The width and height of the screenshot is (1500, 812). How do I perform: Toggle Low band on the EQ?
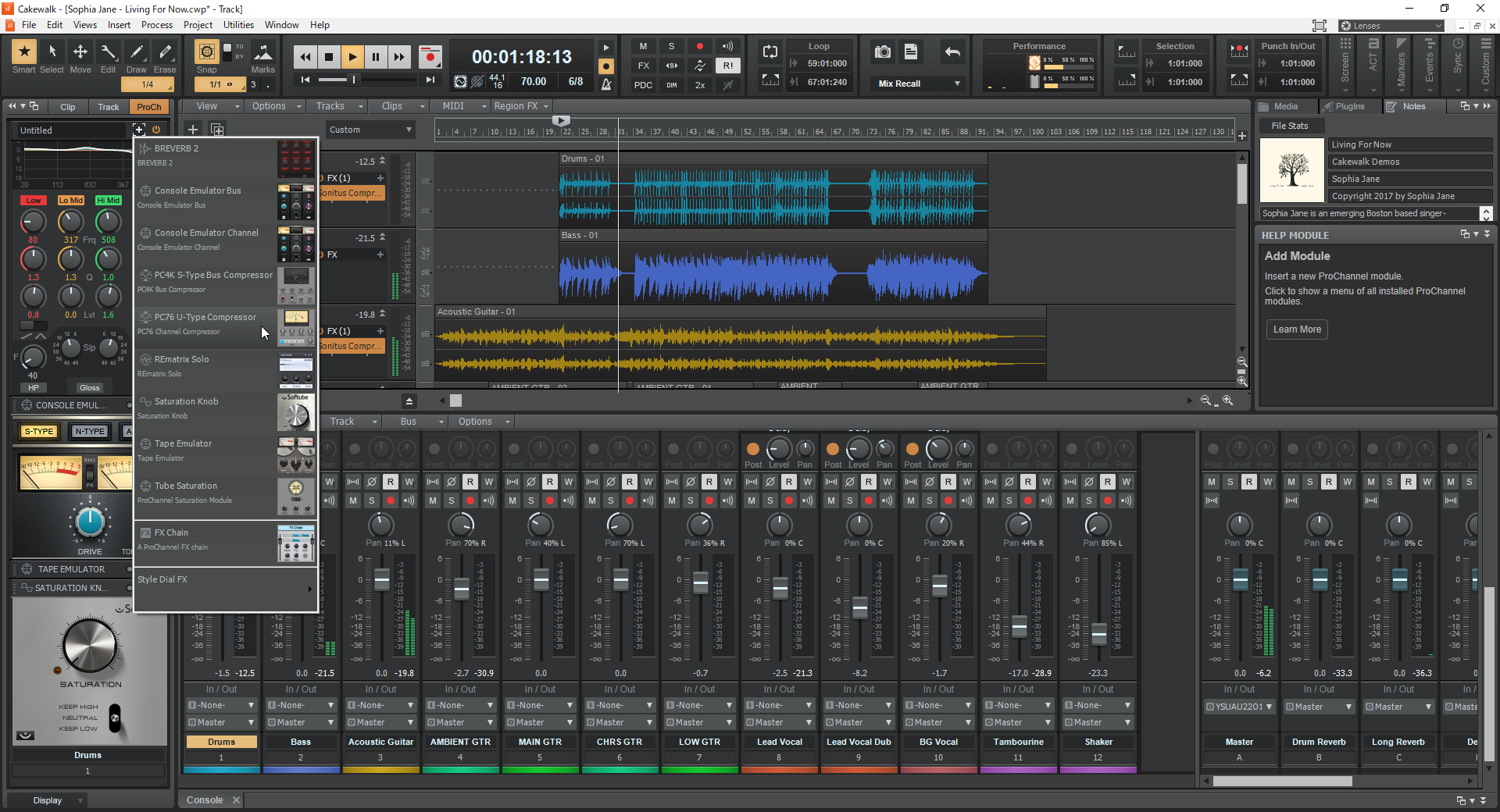coord(33,201)
